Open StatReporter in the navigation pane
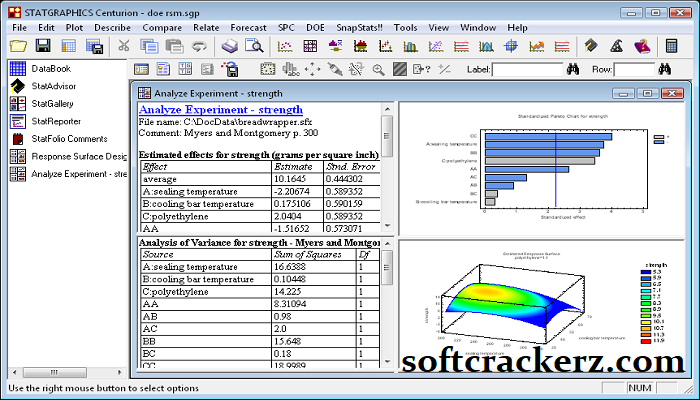Image resolution: width=700 pixels, height=400 pixels. pos(56,121)
